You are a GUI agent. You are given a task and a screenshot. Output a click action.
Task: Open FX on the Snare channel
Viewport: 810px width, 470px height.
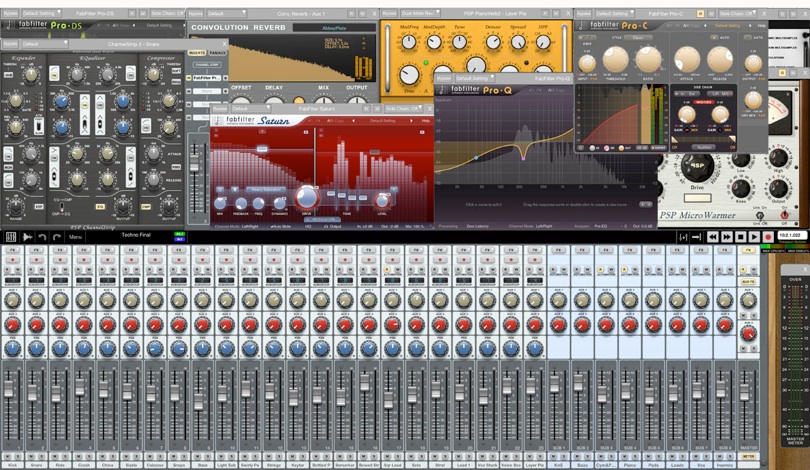click(36, 250)
